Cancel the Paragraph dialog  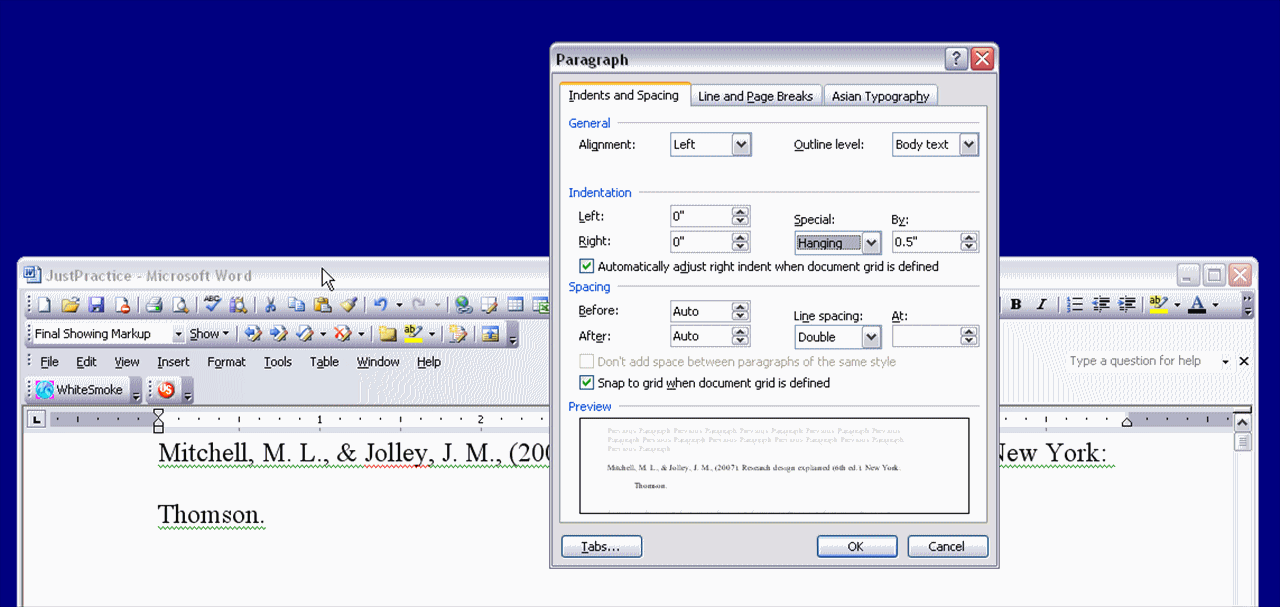(x=947, y=547)
